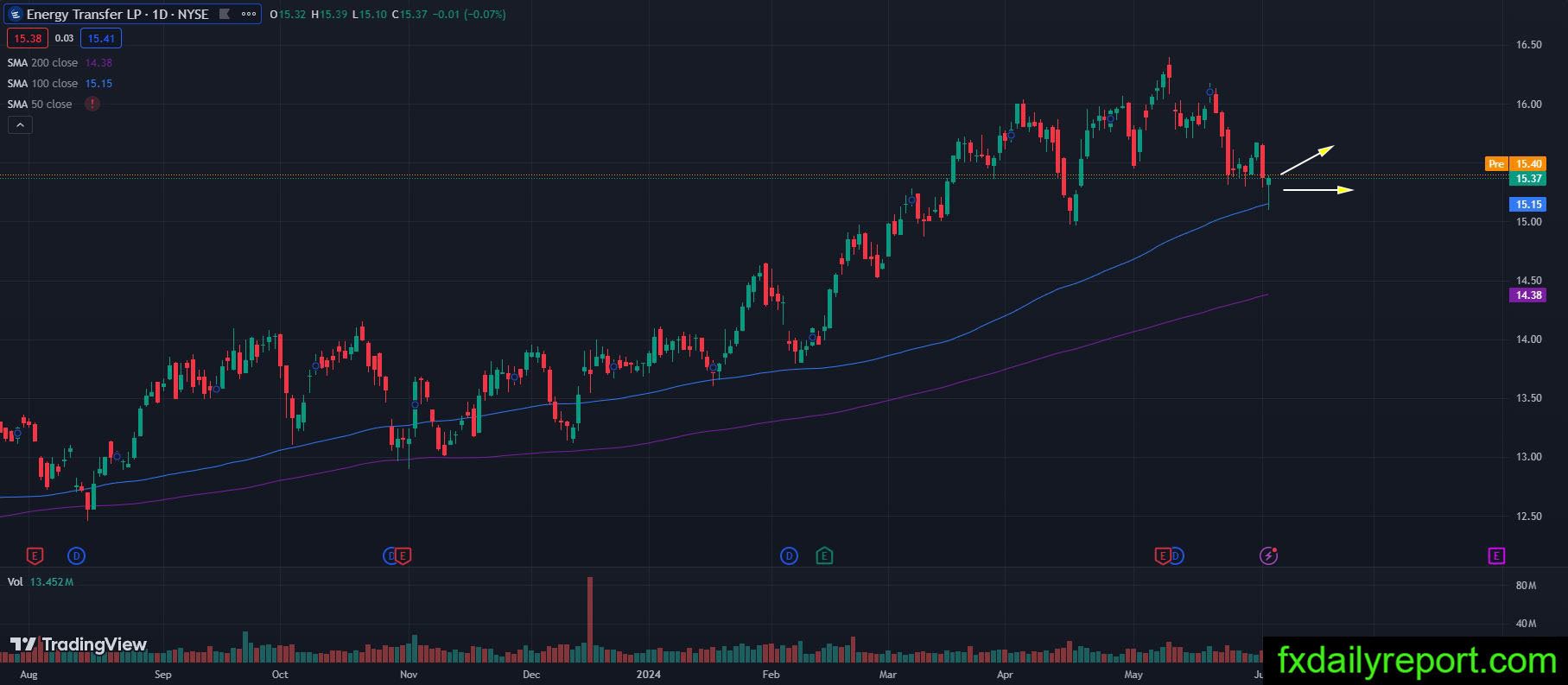Click the Dec label on the time axis

(531, 675)
